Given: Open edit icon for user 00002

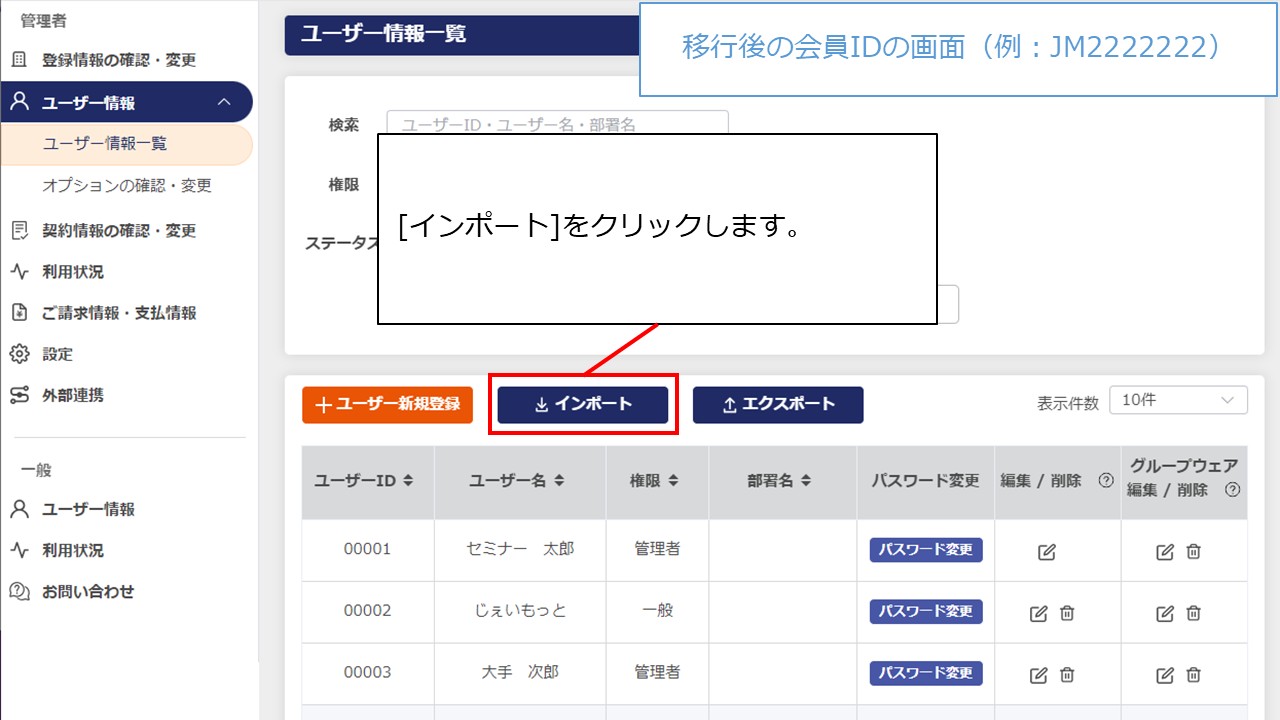Looking at the screenshot, I should tap(1039, 613).
